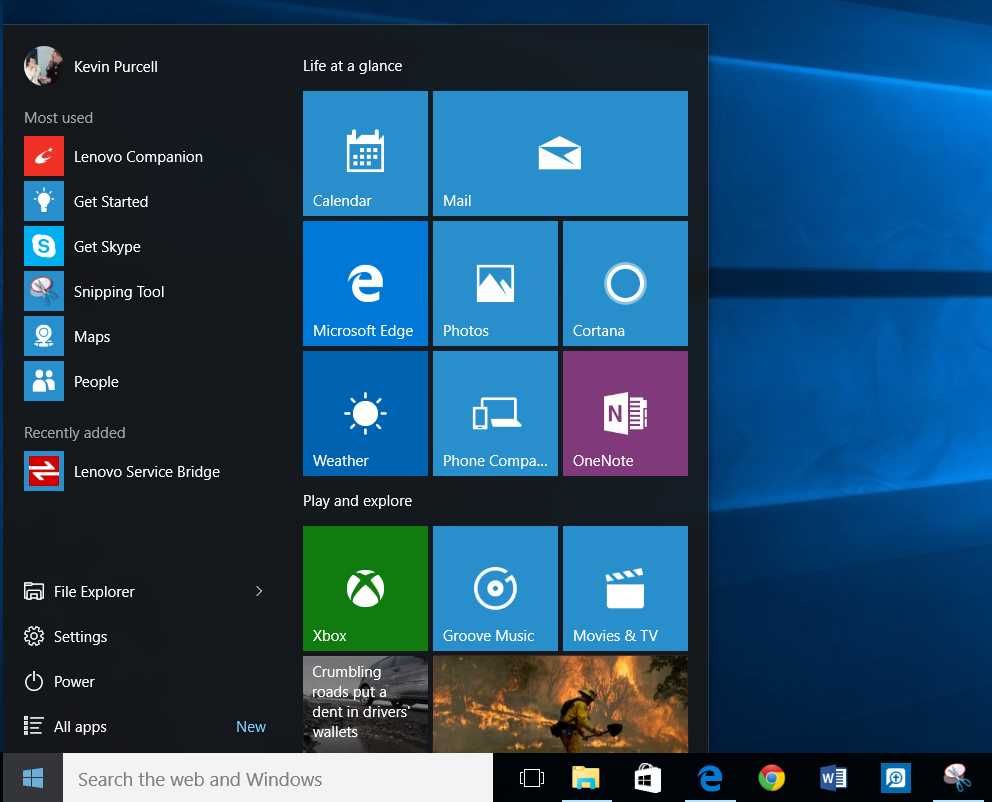Open the Mail tile
The width and height of the screenshot is (992, 802).
559,153
